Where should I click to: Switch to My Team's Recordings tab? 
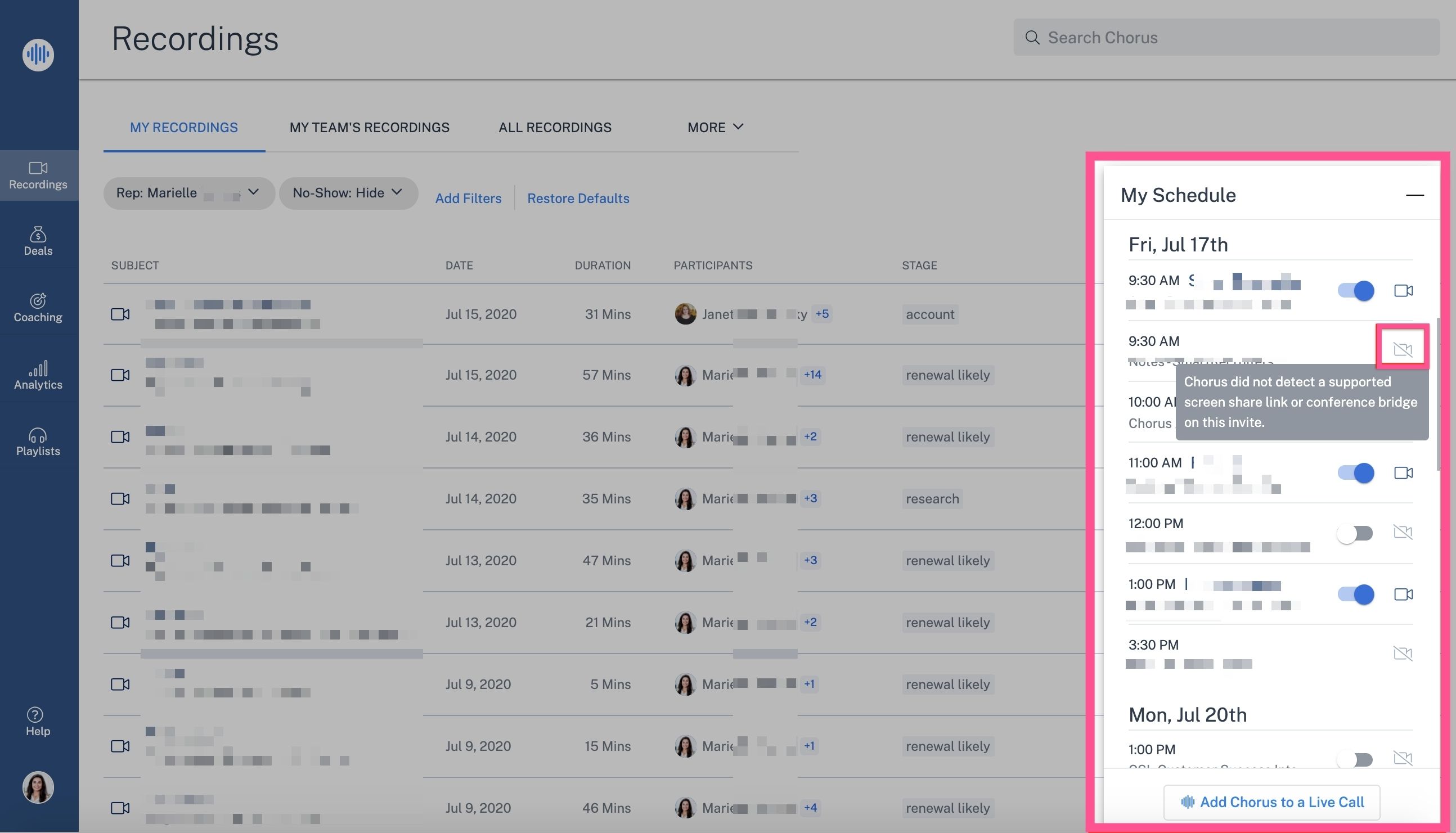pos(369,127)
